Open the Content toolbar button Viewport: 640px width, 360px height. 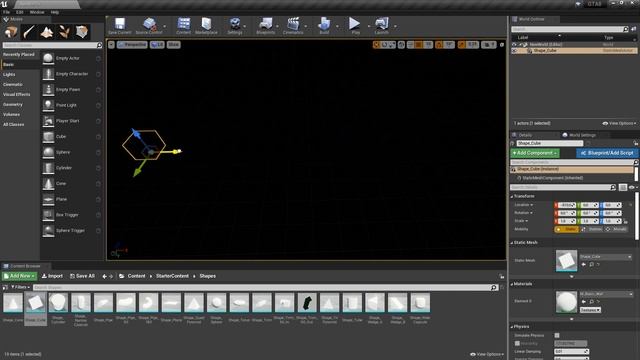tap(184, 26)
